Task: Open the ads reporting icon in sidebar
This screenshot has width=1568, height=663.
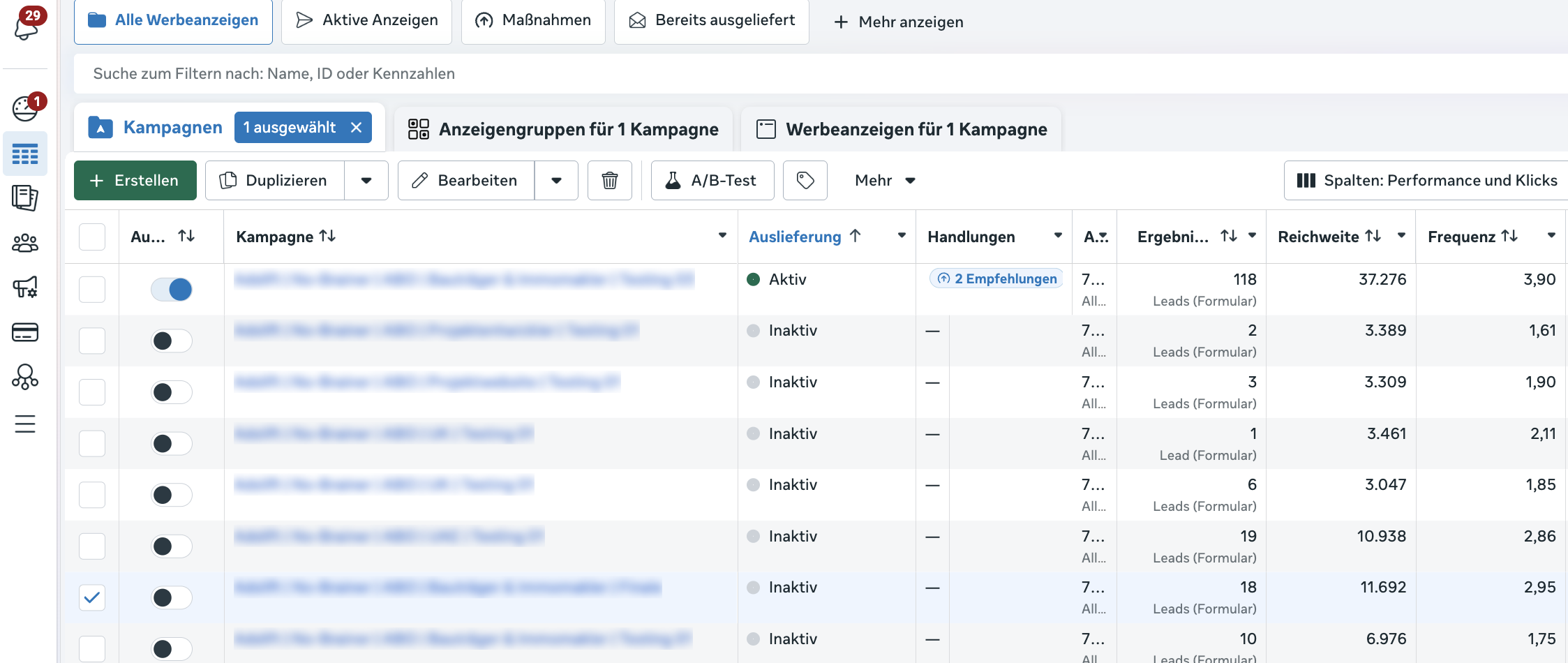Action: (x=25, y=198)
